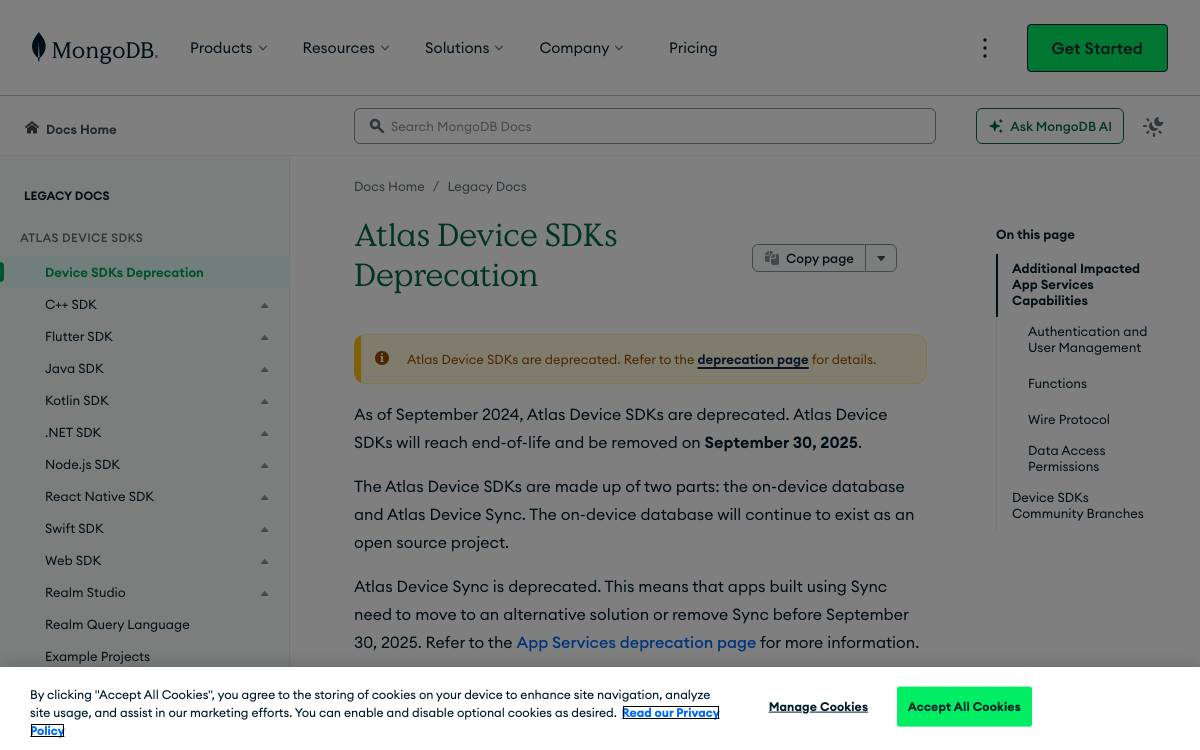Open Read our Privacy Policy link
The image size is (1200, 750).
point(670,713)
